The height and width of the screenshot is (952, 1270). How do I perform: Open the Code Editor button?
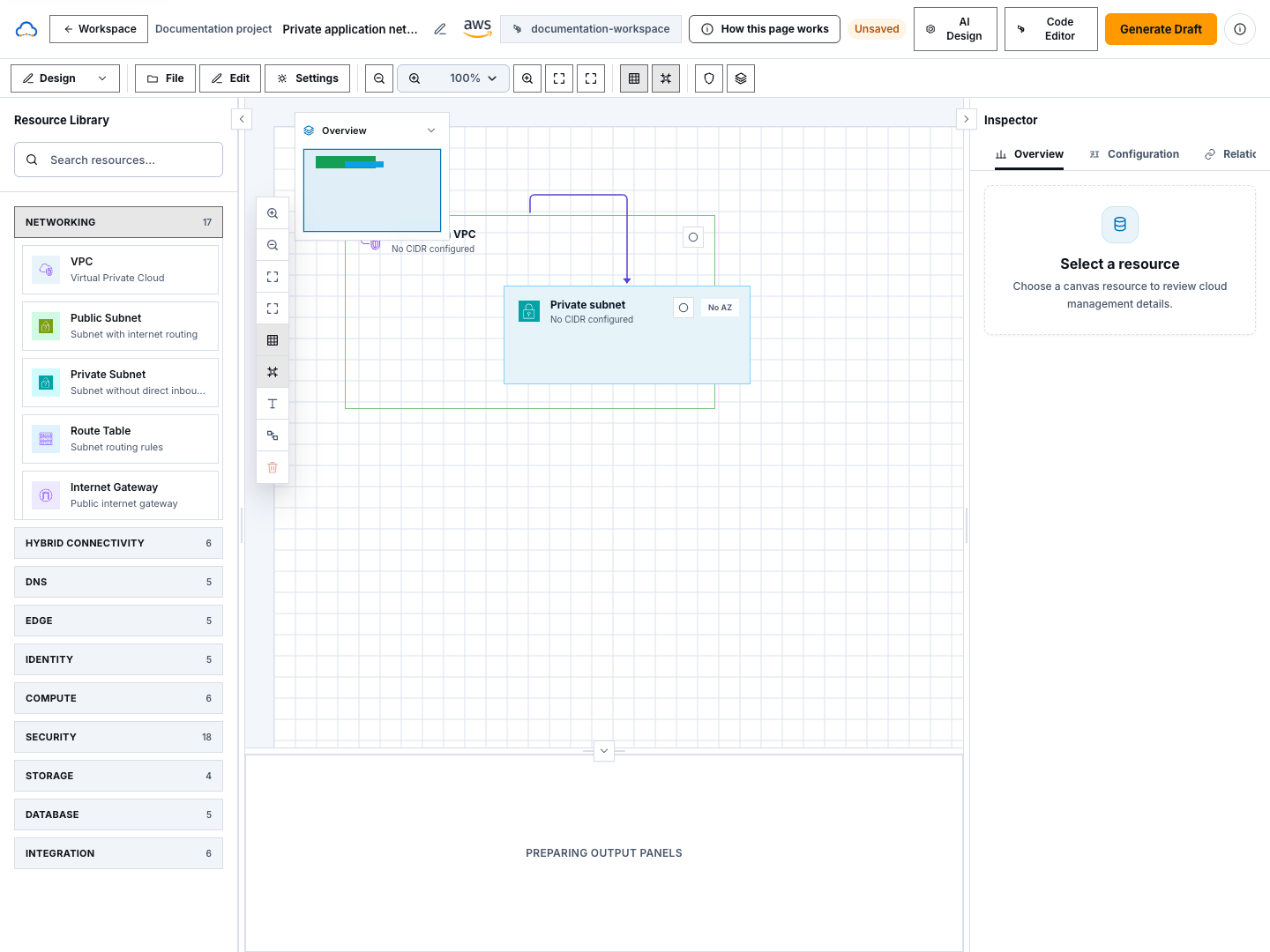1051,29
